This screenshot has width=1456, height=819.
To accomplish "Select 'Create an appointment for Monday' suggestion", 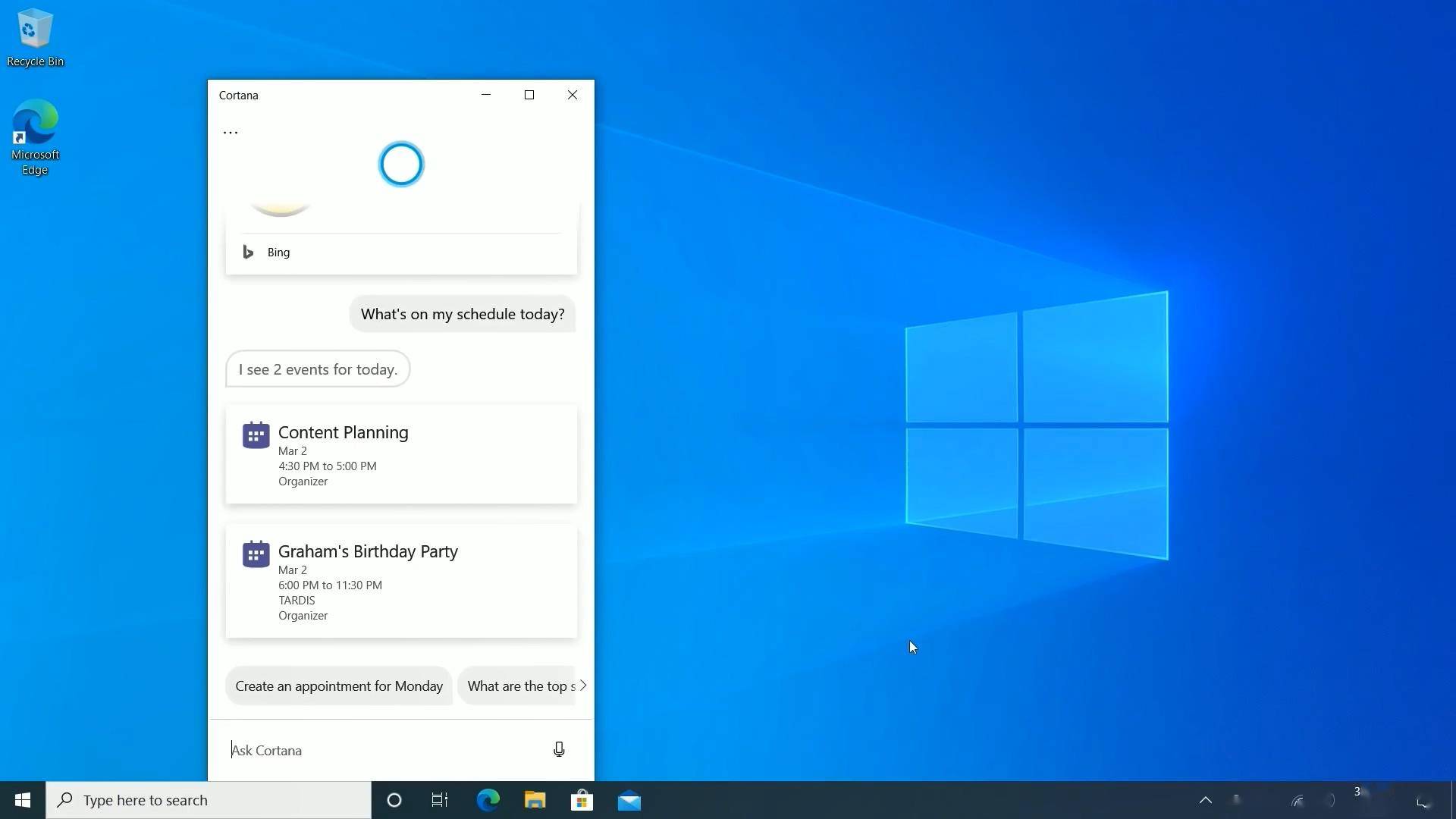I will 339,686.
